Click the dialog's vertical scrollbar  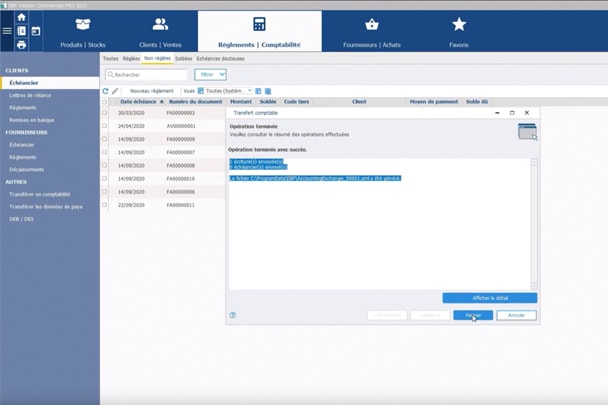coord(534,220)
